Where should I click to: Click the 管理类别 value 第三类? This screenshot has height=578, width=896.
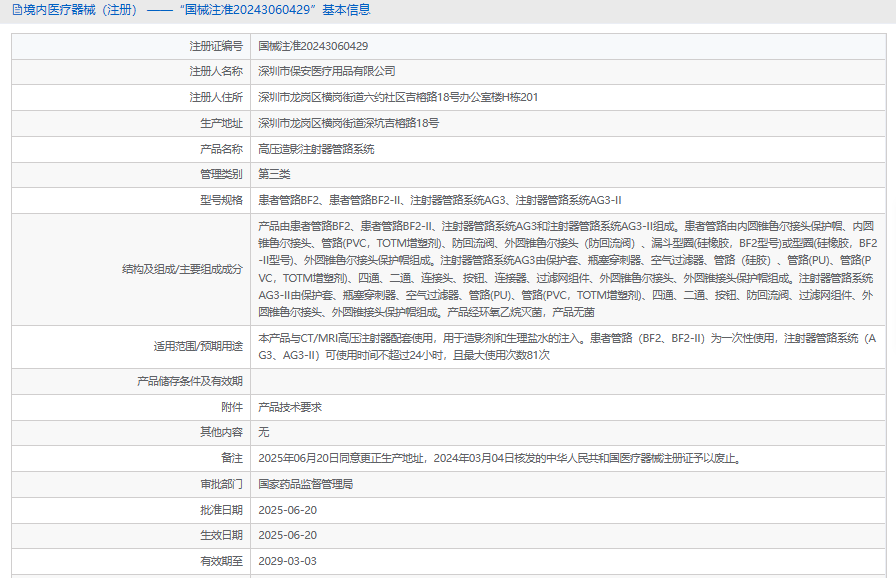tap(274, 175)
